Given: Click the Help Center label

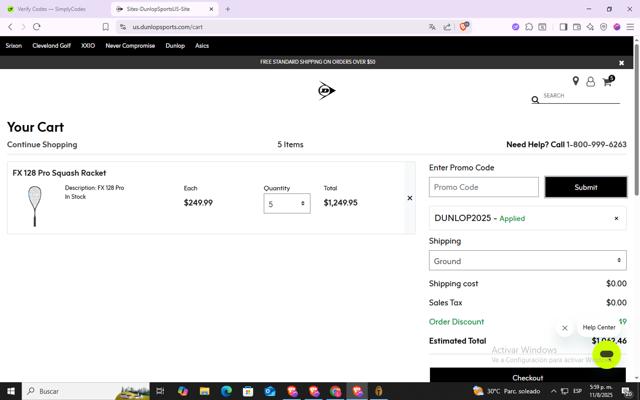Looking at the screenshot, I should [599, 327].
